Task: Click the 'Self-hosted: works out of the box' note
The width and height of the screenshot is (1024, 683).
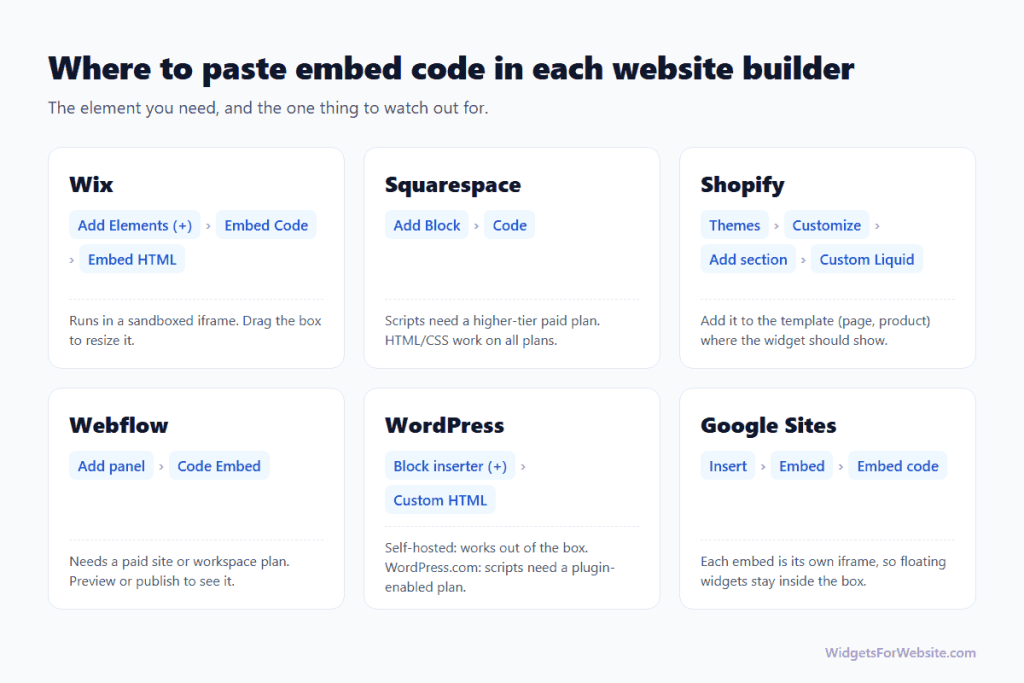Action: click(500, 567)
